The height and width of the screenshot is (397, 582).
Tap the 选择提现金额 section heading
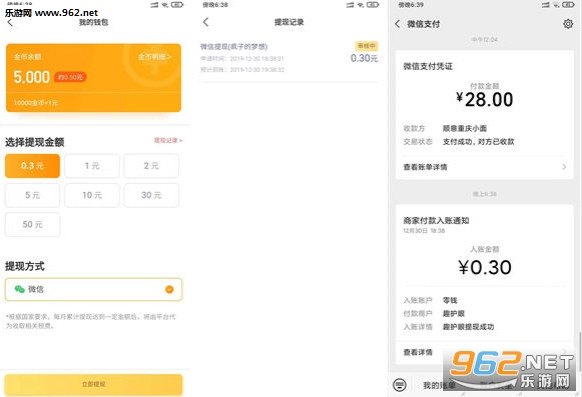35,142
